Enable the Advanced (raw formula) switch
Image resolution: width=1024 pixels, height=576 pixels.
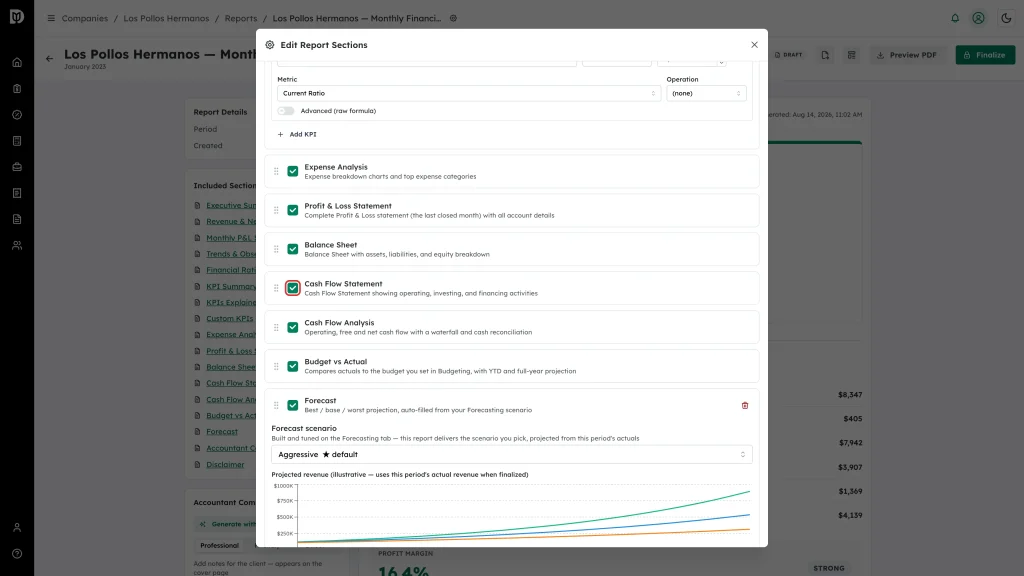click(x=285, y=111)
